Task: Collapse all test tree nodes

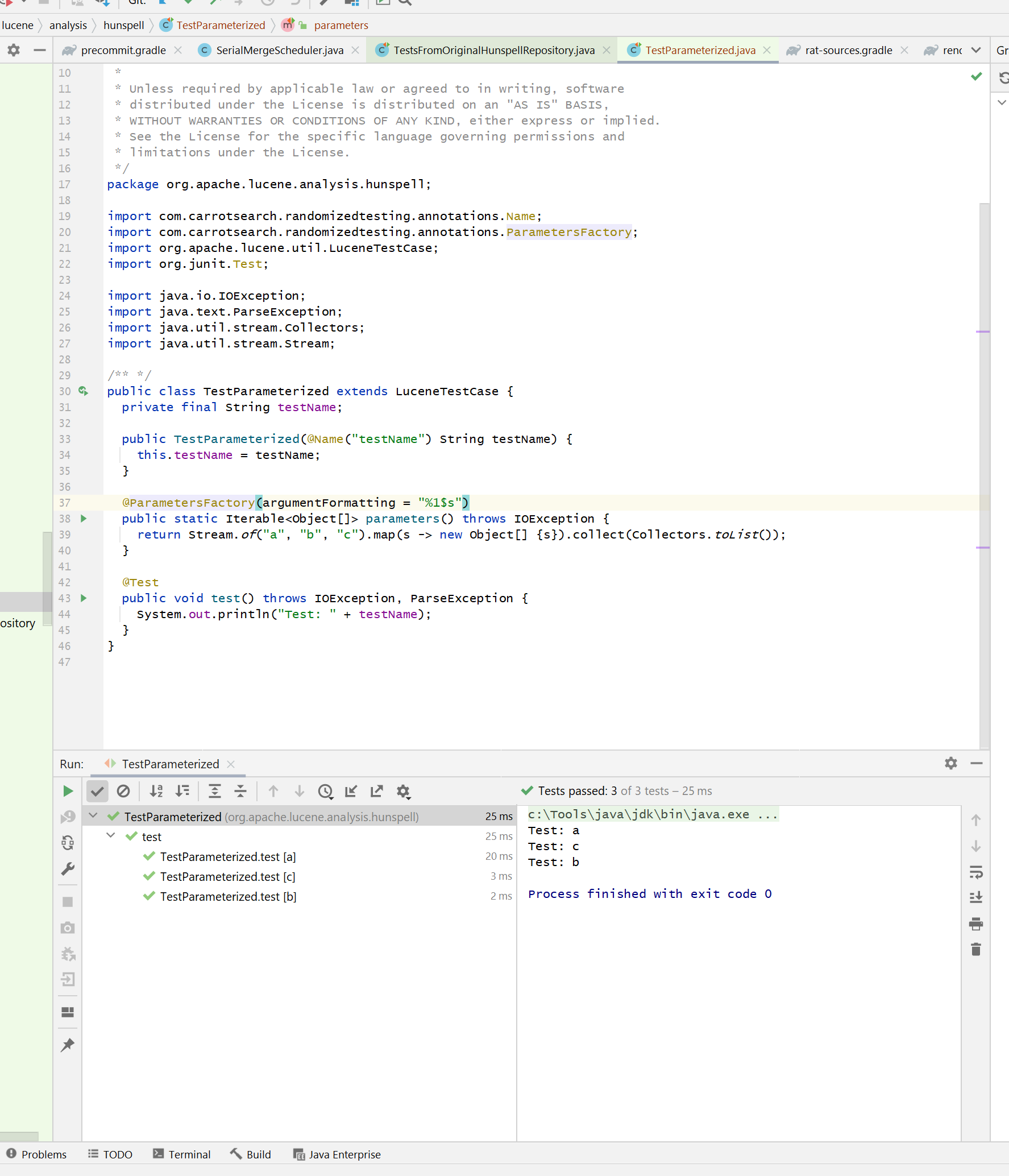Action: click(240, 791)
